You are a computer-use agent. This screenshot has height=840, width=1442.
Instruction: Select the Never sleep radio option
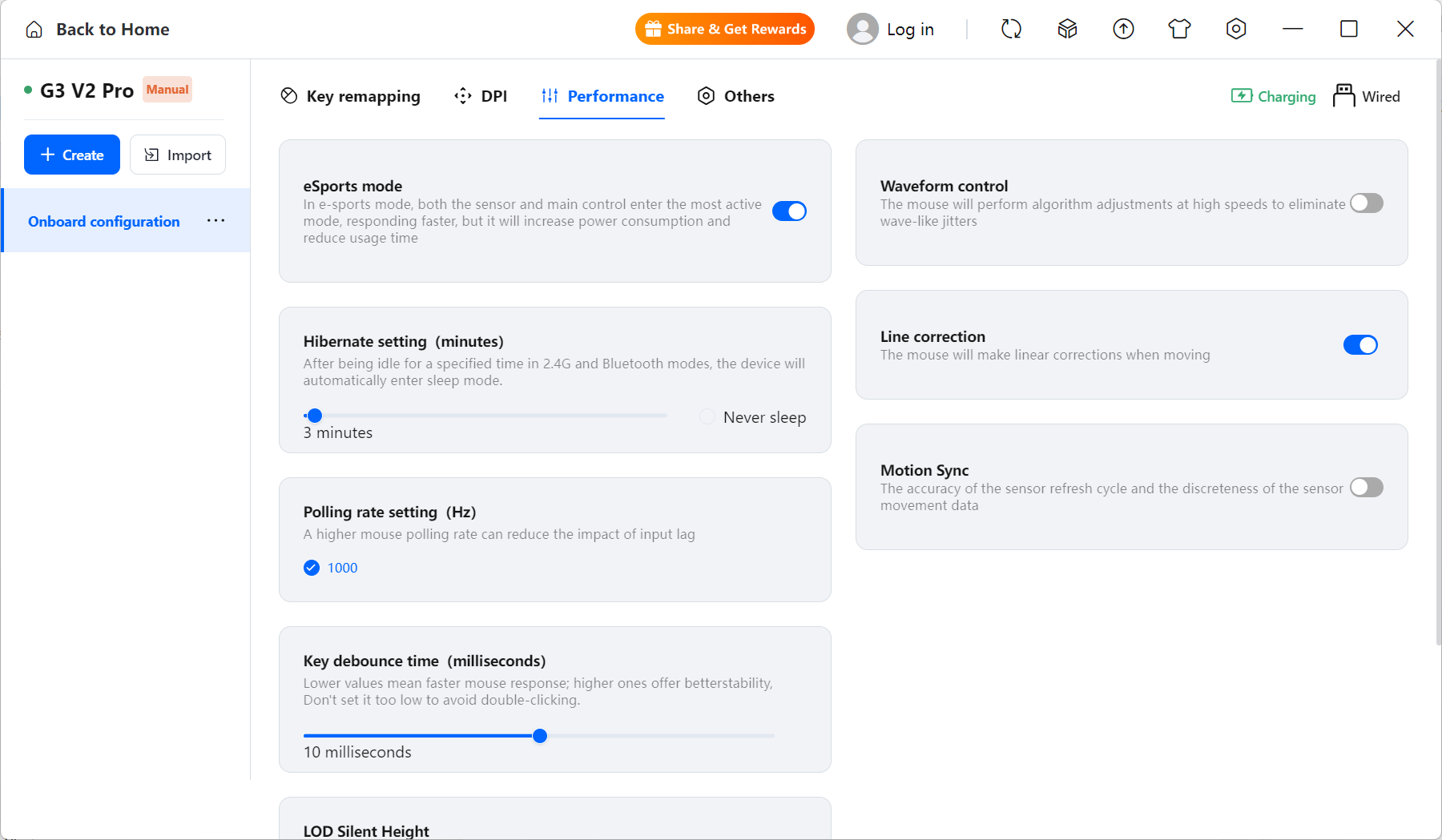coord(707,417)
